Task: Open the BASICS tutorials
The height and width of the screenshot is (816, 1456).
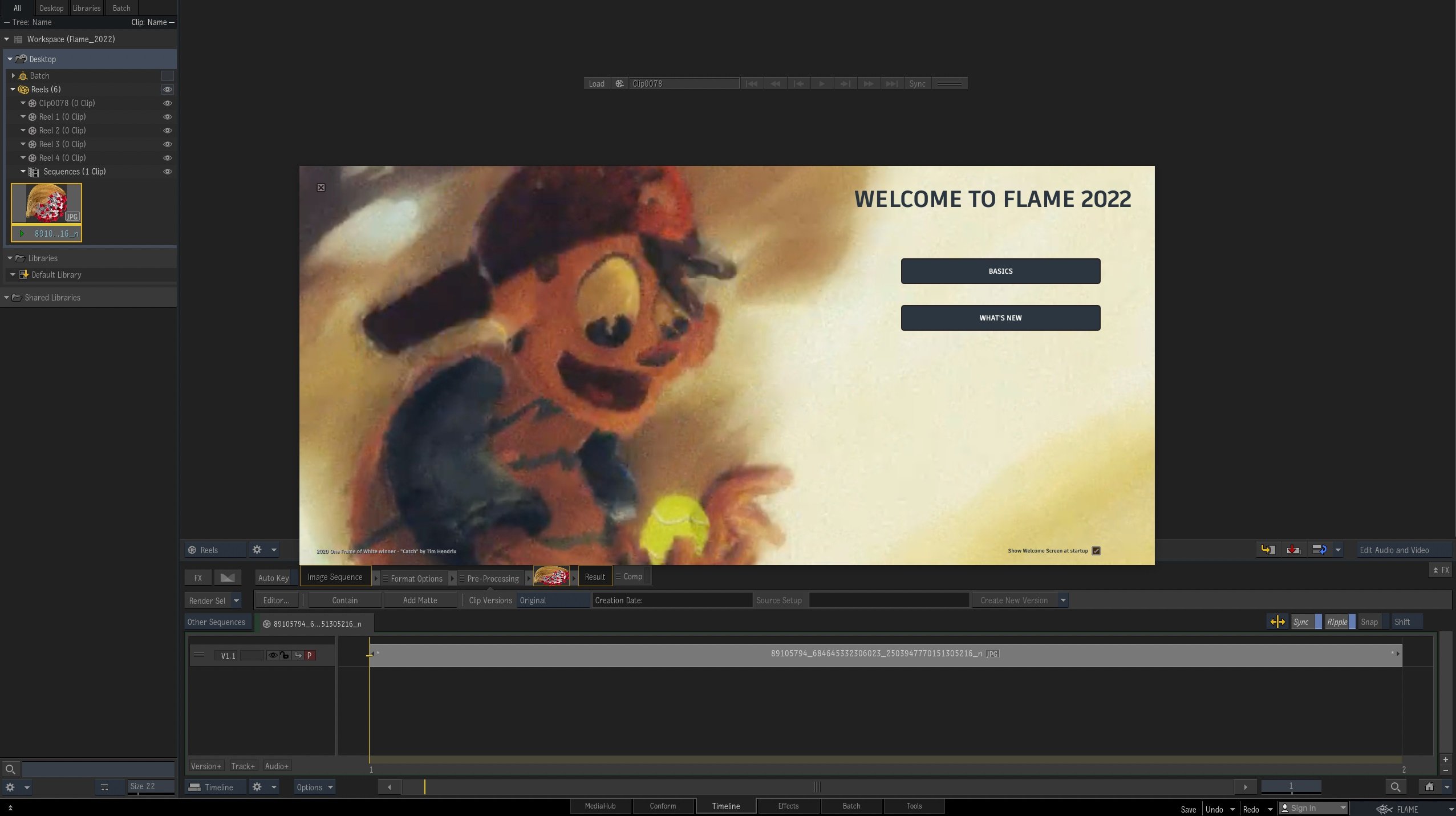Action: tap(1000, 271)
